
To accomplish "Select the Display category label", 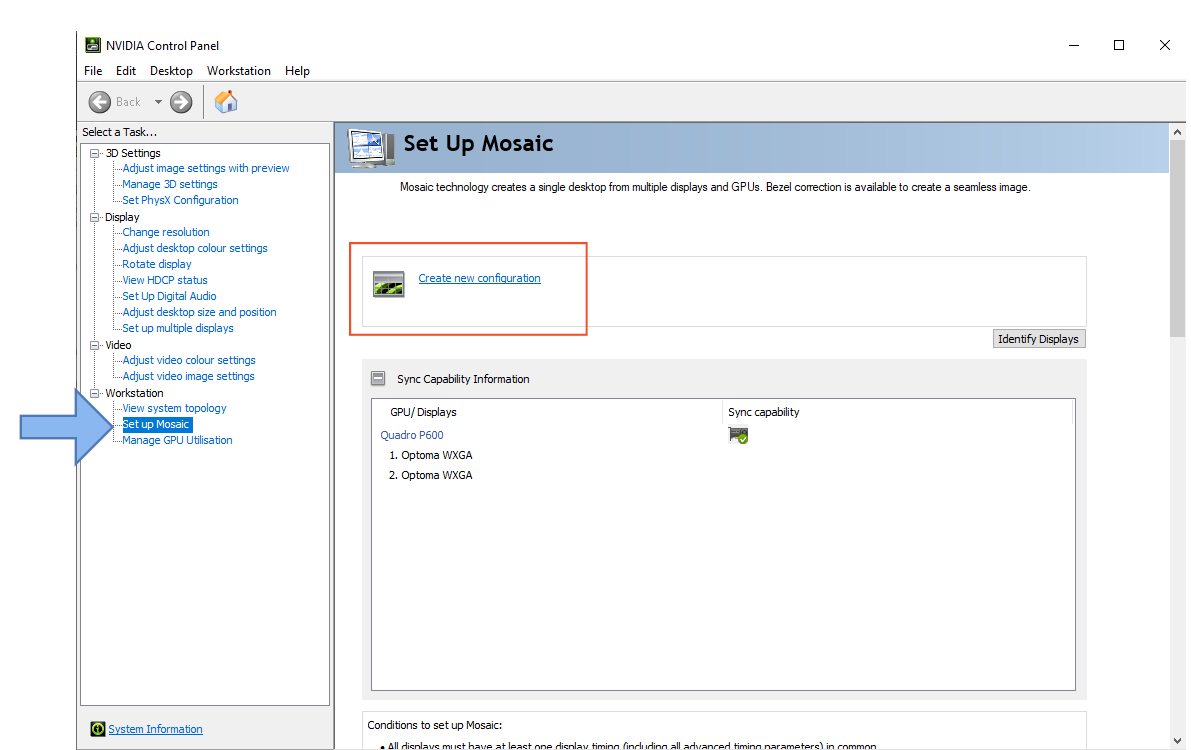I will pos(122,217).
